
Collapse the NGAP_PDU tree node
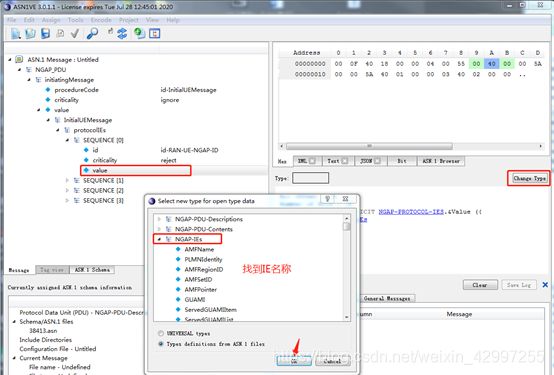coord(20,70)
